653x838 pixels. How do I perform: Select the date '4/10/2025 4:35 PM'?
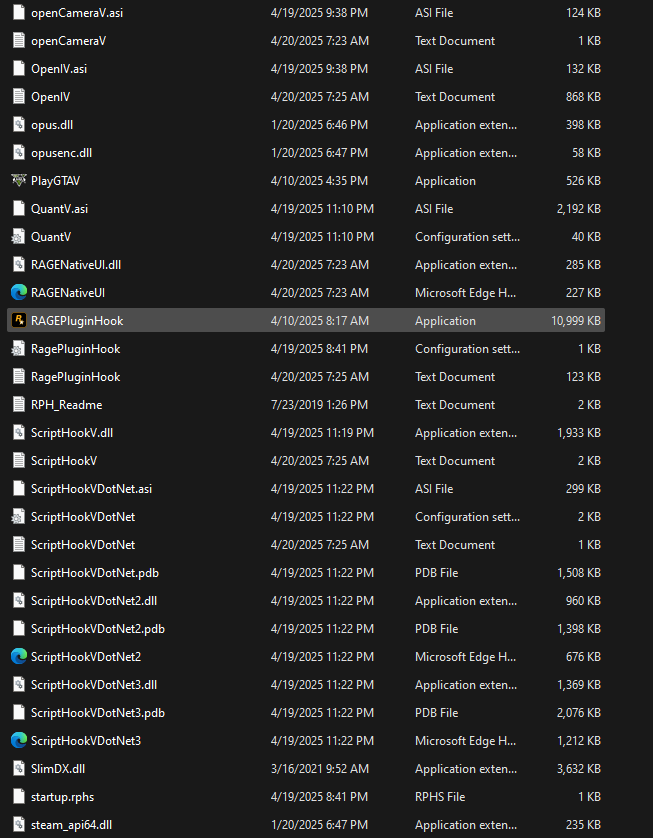point(319,181)
